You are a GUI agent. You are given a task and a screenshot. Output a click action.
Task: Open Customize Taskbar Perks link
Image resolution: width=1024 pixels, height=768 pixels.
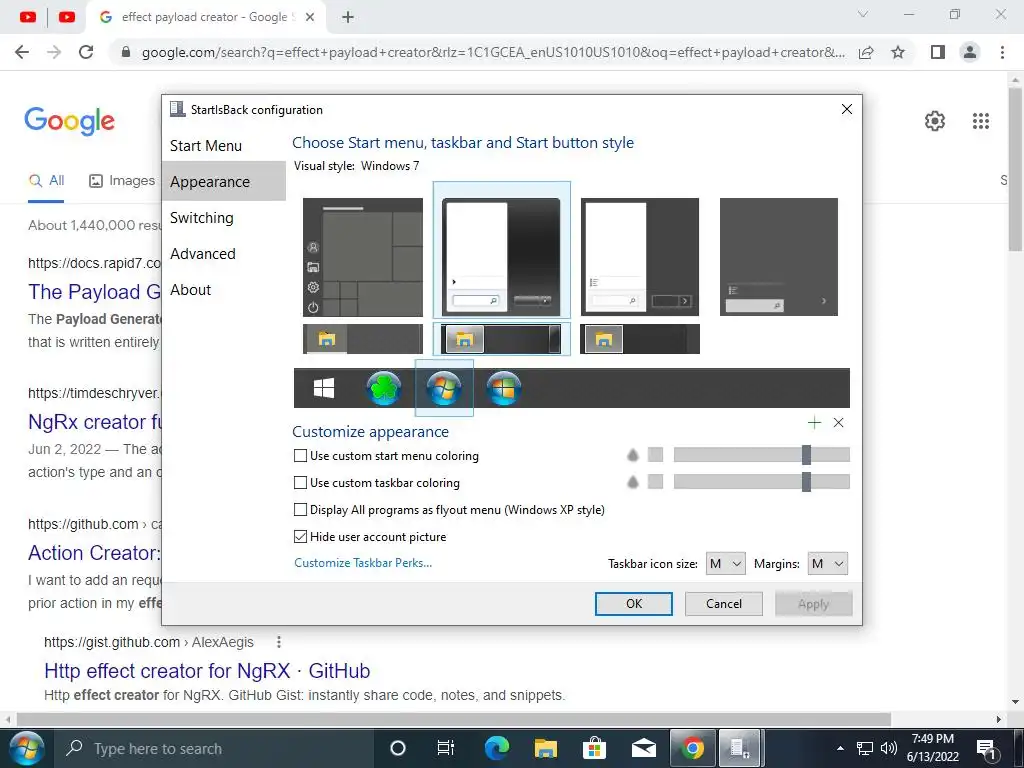point(363,563)
